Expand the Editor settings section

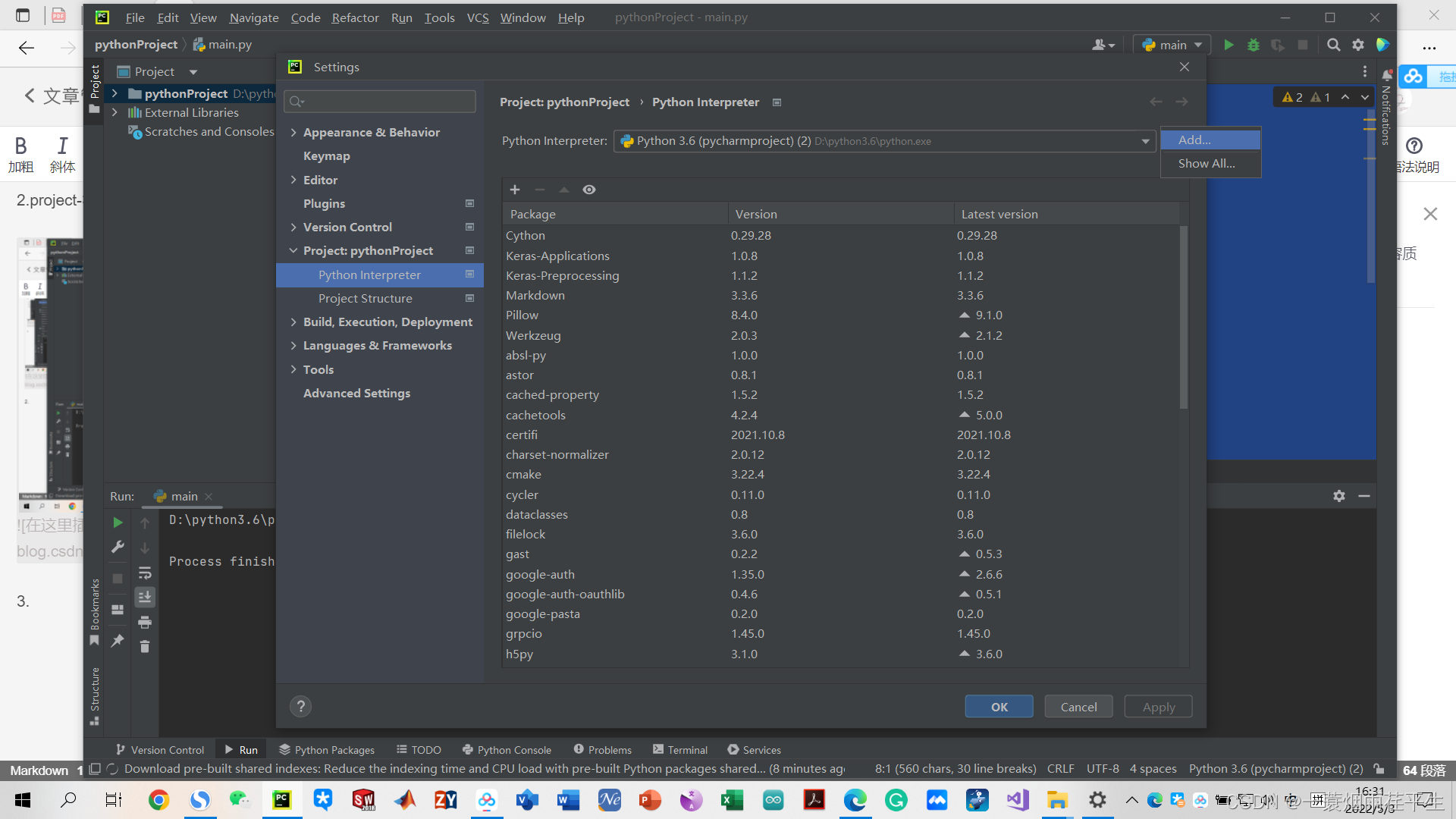[293, 180]
